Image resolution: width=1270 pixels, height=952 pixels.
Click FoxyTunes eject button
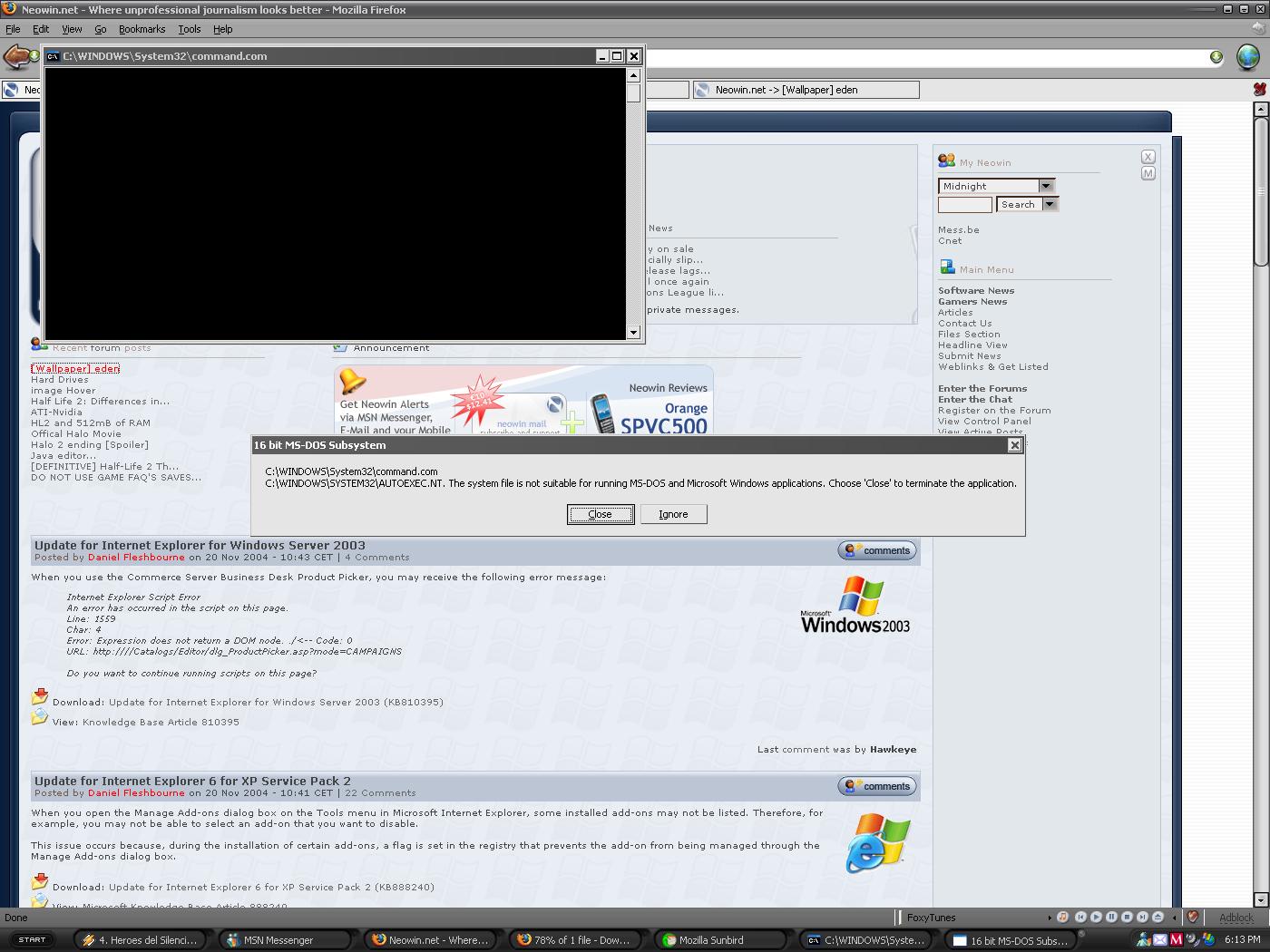pyautogui.click(x=1158, y=918)
